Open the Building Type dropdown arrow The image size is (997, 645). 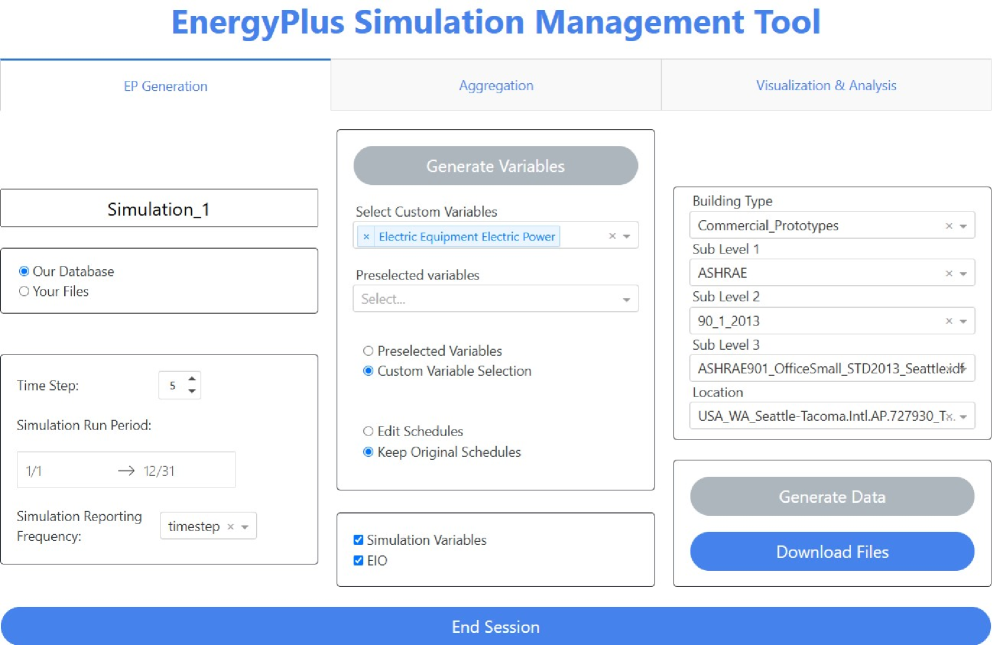click(x=963, y=226)
